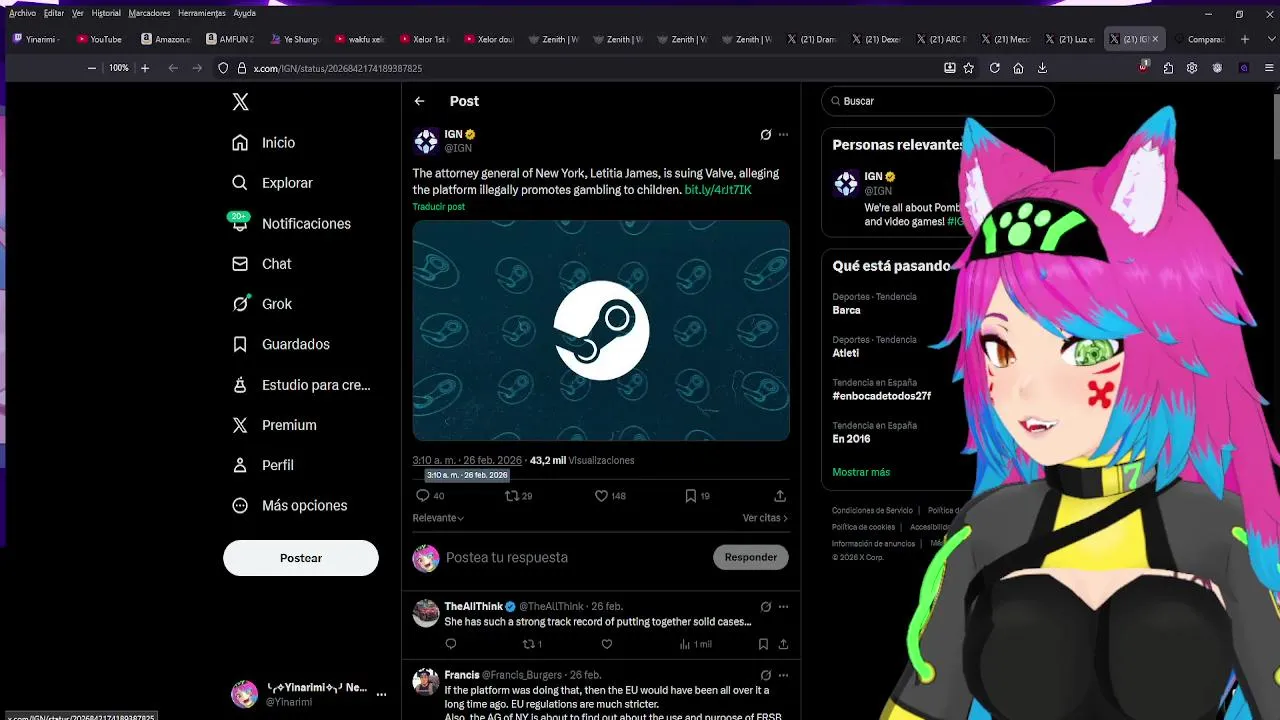Open the browser hamburger application menu
1280x720 pixels.
tap(1270, 68)
